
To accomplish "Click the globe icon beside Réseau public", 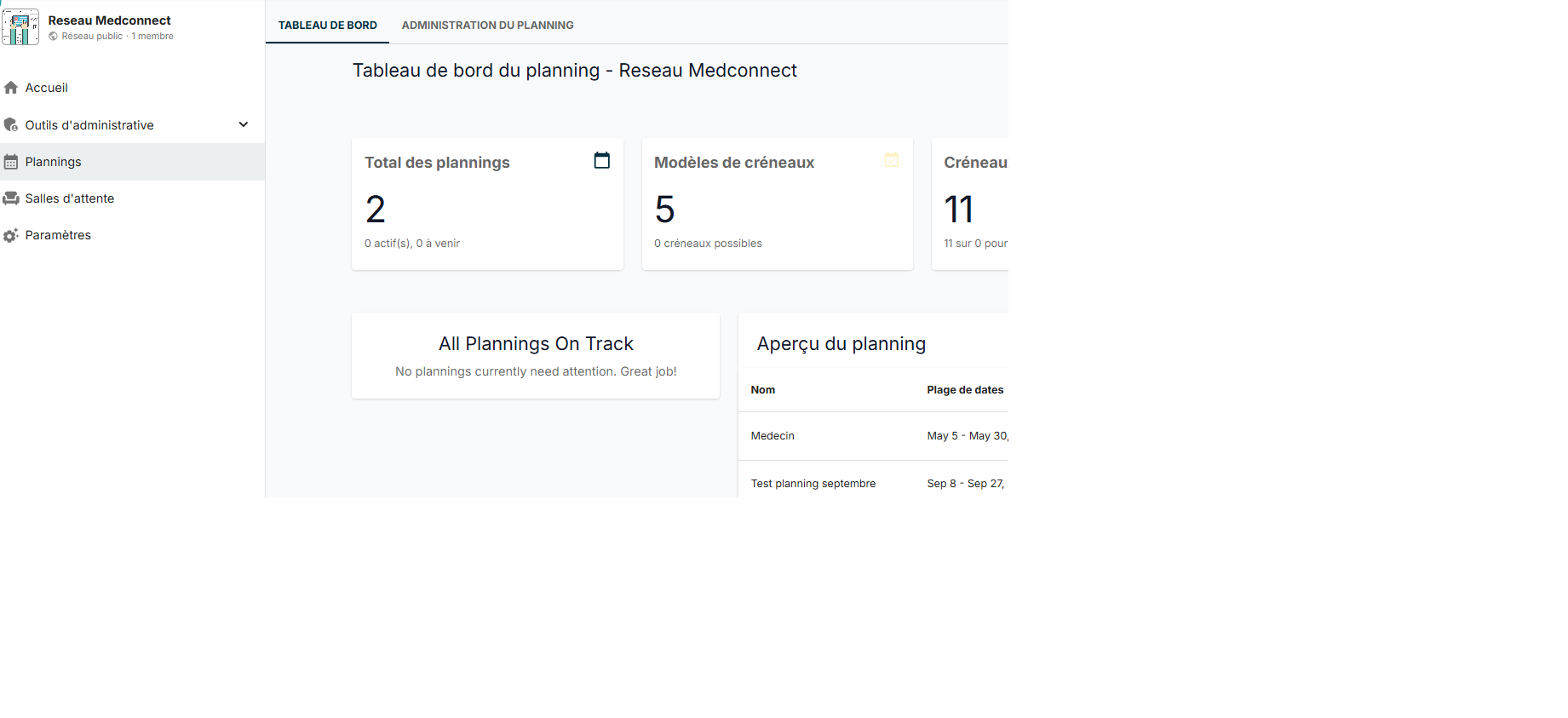I will [54, 37].
